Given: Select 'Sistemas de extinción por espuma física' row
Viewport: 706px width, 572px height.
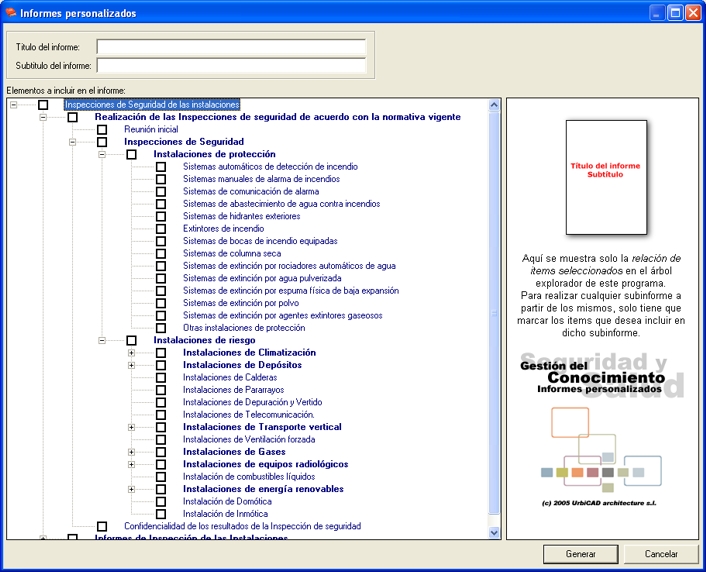Looking at the screenshot, I should click(291, 291).
